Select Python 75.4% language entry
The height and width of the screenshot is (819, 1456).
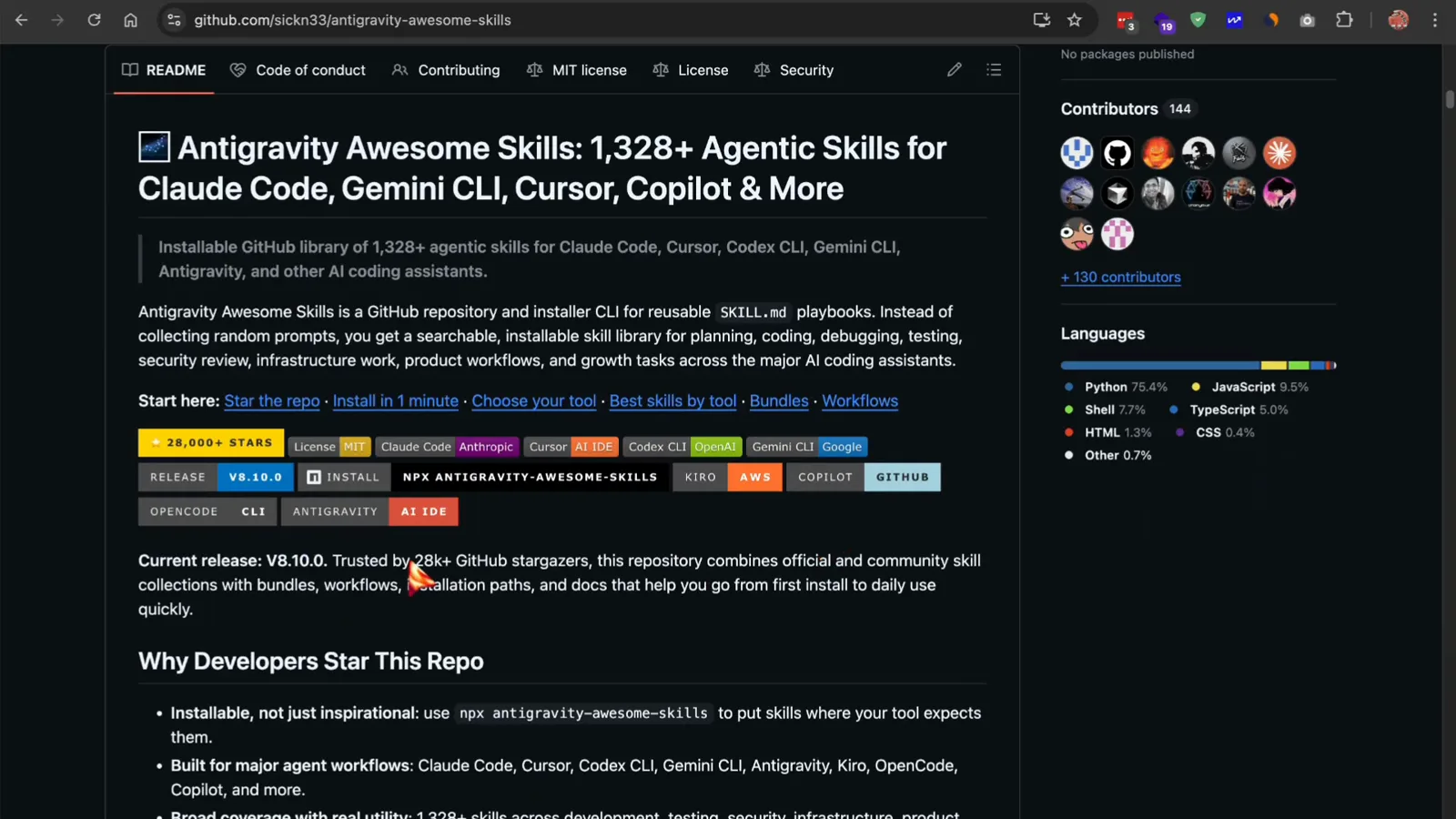tap(1117, 387)
